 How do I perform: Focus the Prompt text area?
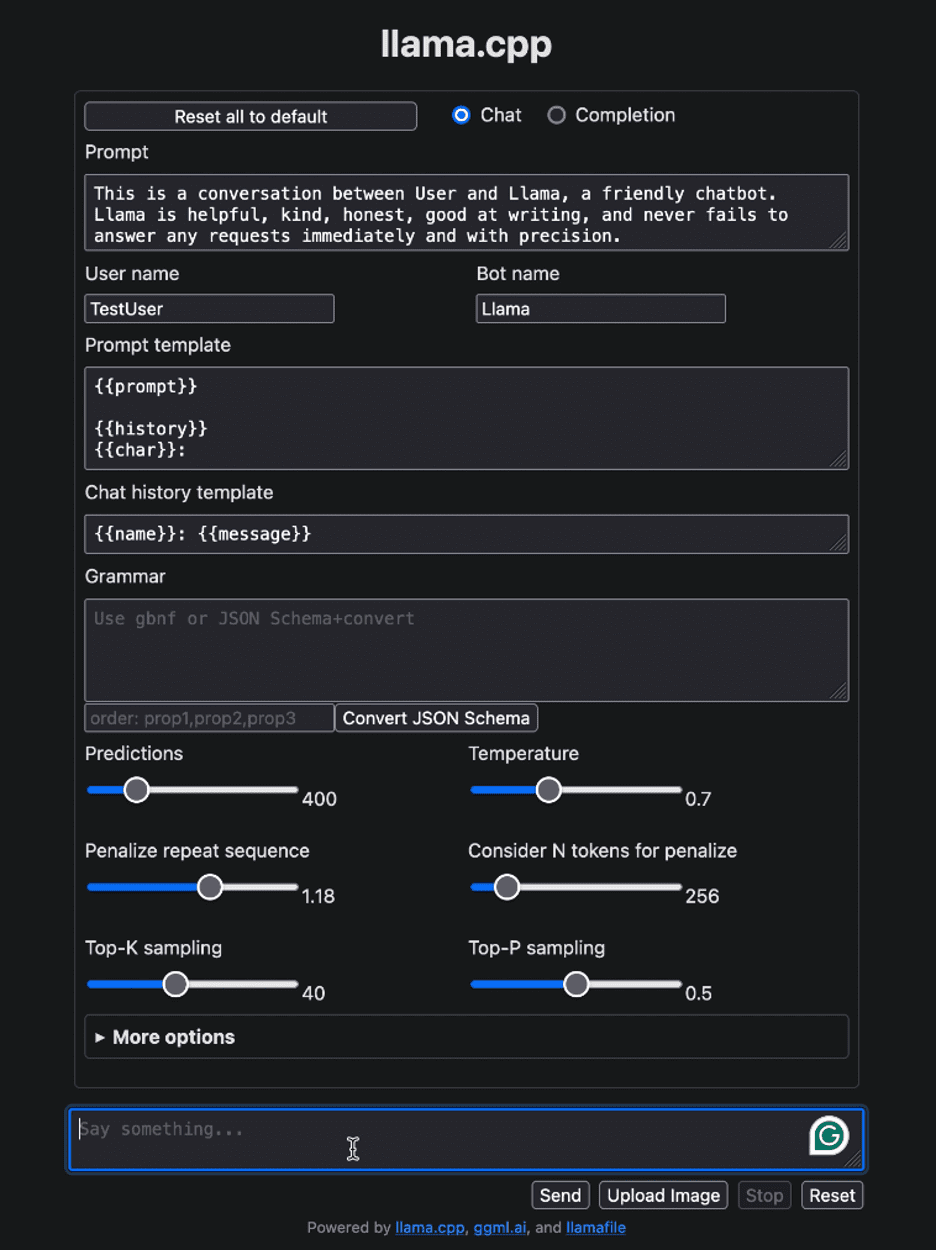pos(466,213)
